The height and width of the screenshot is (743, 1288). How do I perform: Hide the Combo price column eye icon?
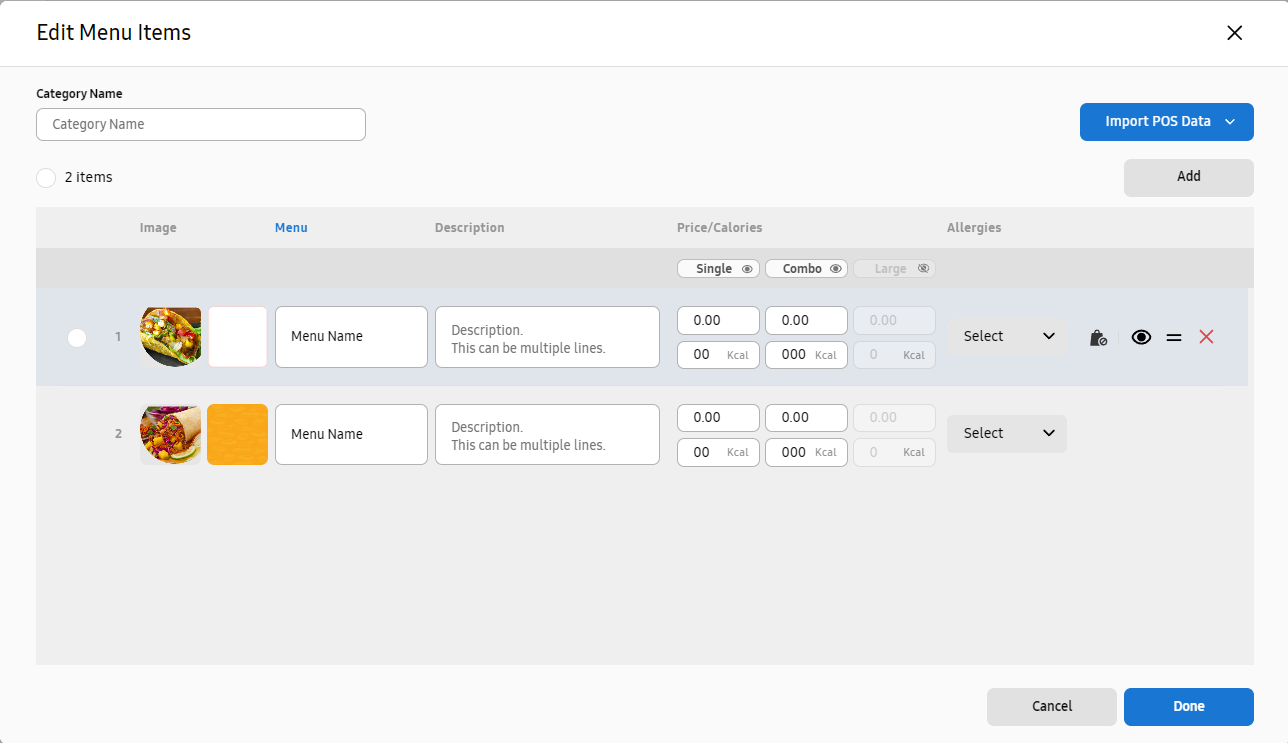(836, 269)
